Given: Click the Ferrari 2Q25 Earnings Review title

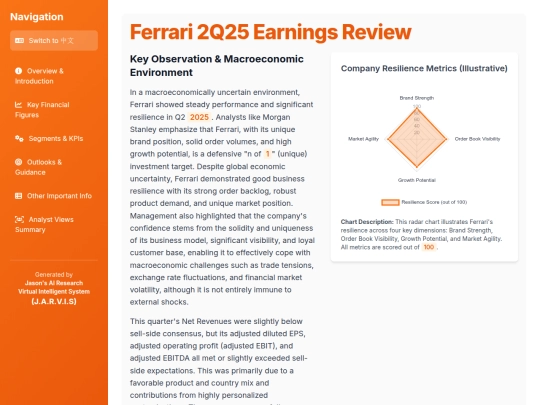Looking at the screenshot, I should pyautogui.click(x=271, y=32).
